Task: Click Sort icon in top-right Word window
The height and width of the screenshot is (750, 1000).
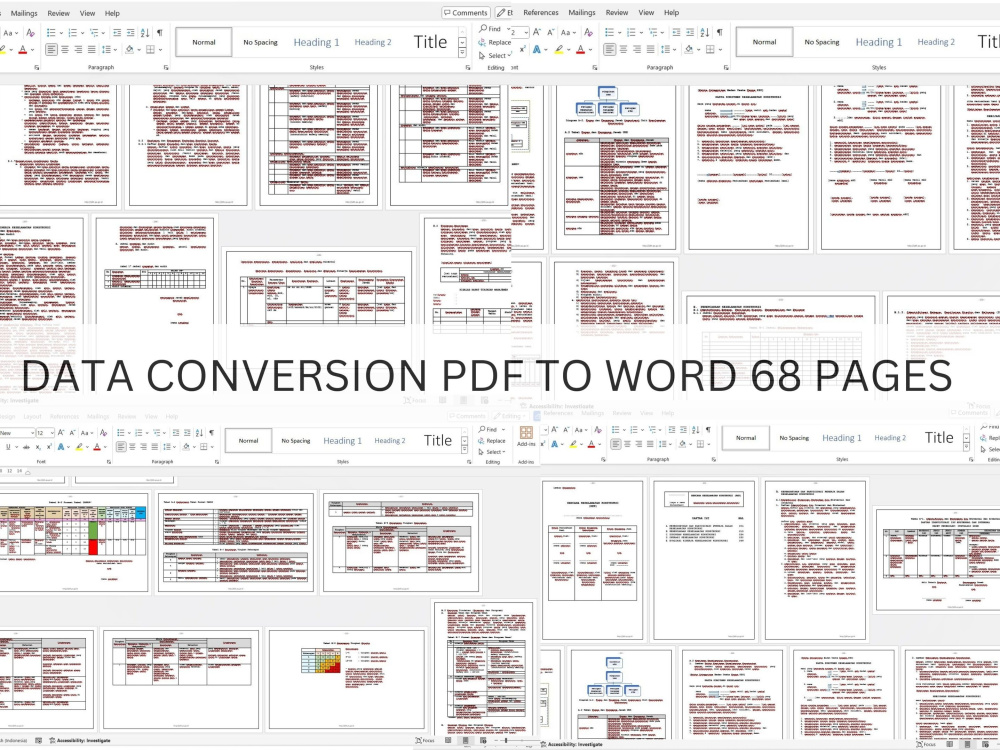Action: point(704,33)
